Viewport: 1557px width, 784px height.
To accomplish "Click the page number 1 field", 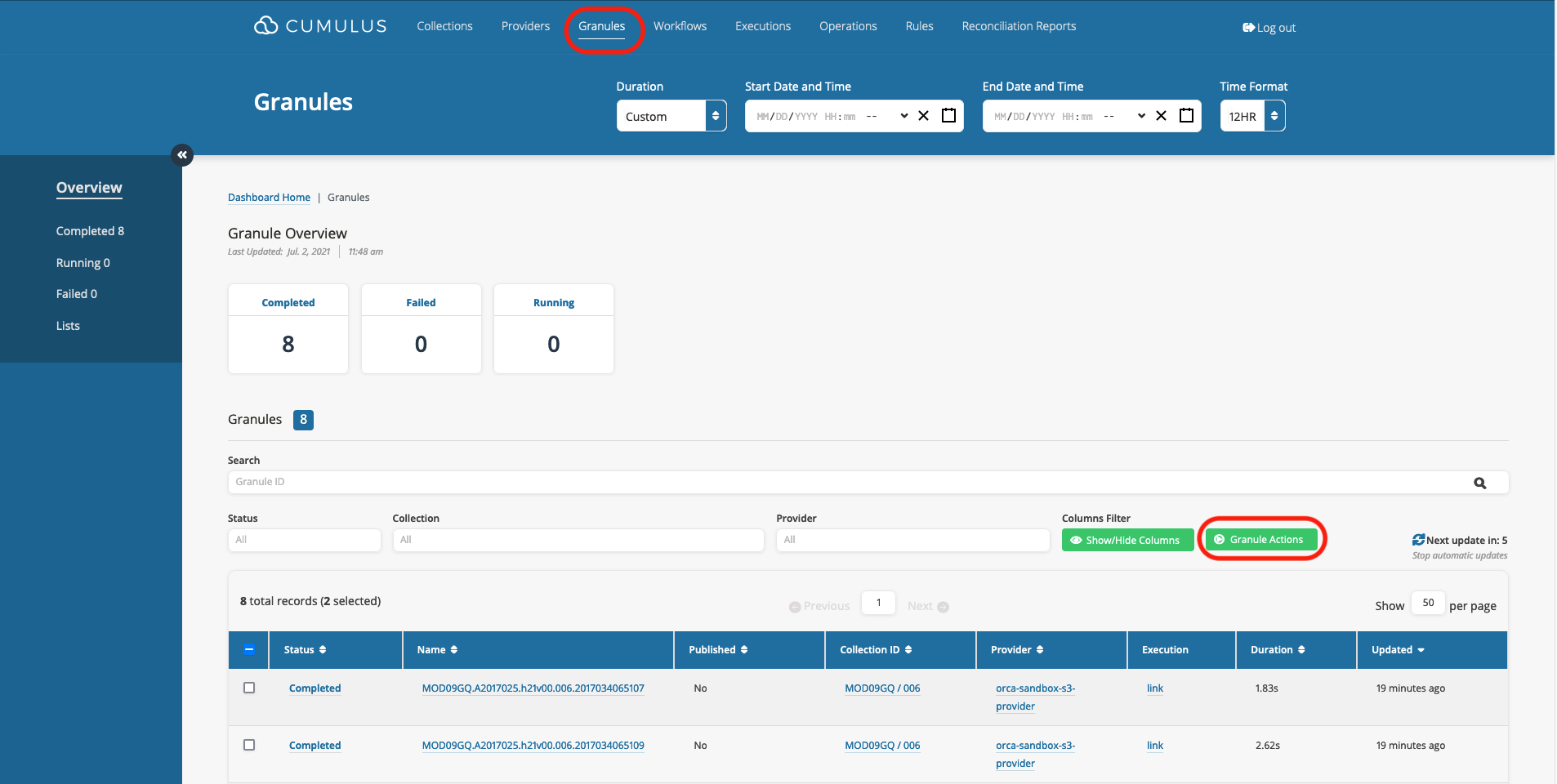I will pyautogui.click(x=879, y=603).
